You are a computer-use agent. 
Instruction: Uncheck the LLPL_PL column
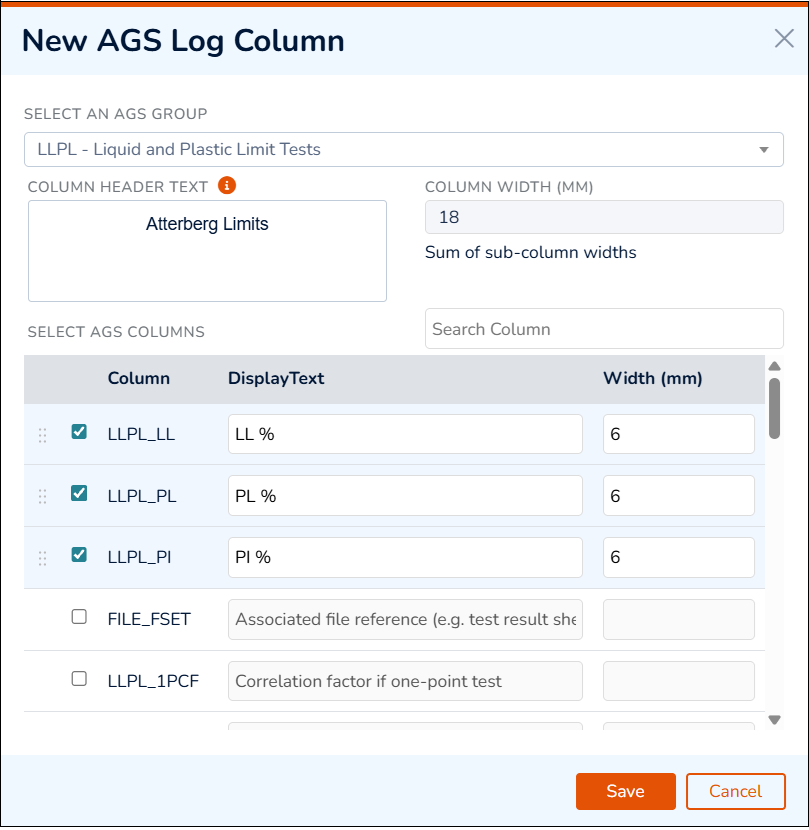point(79,495)
